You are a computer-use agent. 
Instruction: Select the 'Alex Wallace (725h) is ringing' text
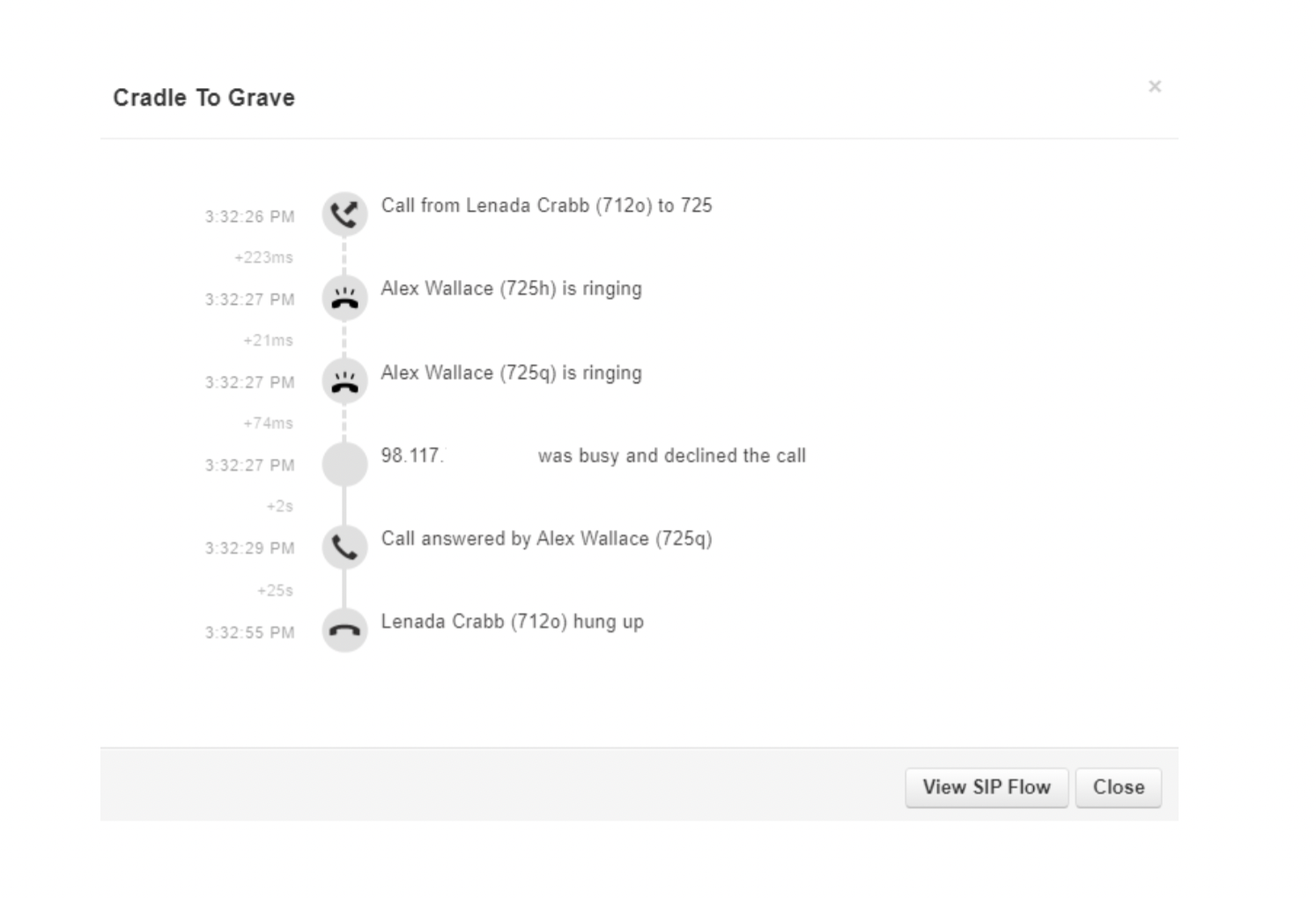tap(511, 289)
